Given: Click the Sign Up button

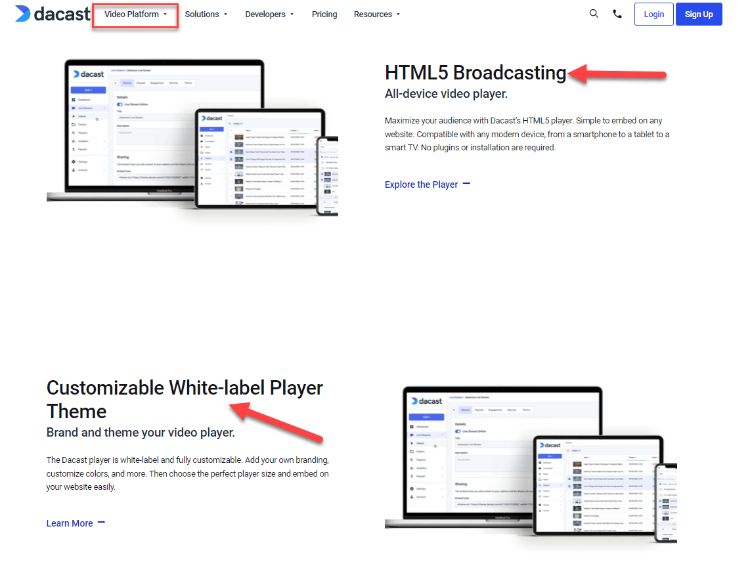Looking at the screenshot, I should (699, 14).
